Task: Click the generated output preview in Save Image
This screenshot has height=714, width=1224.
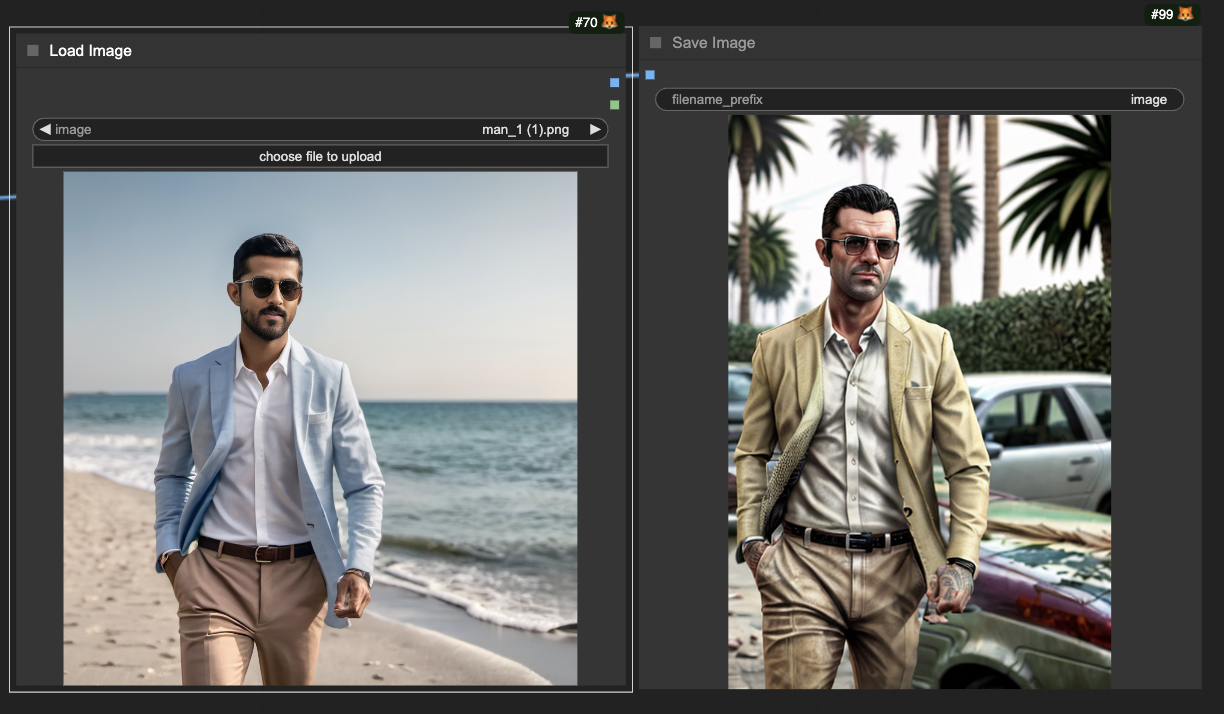Action: pyautogui.click(x=919, y=401)
